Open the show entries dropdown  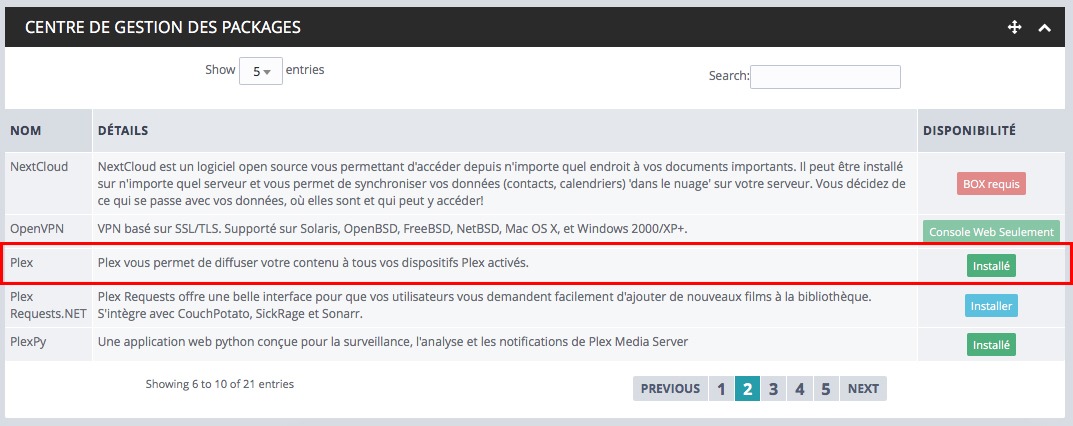click(x=261, y=72)
